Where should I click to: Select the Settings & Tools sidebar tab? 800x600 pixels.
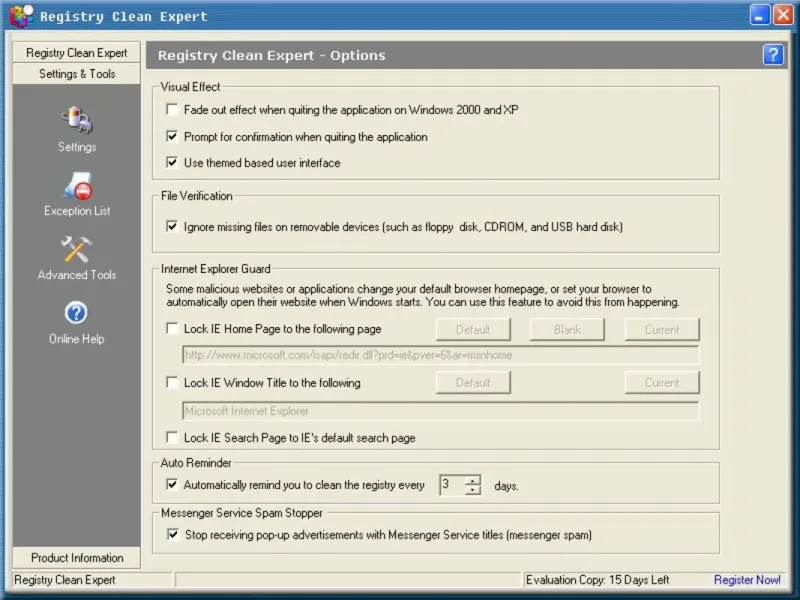click(77, 74)
